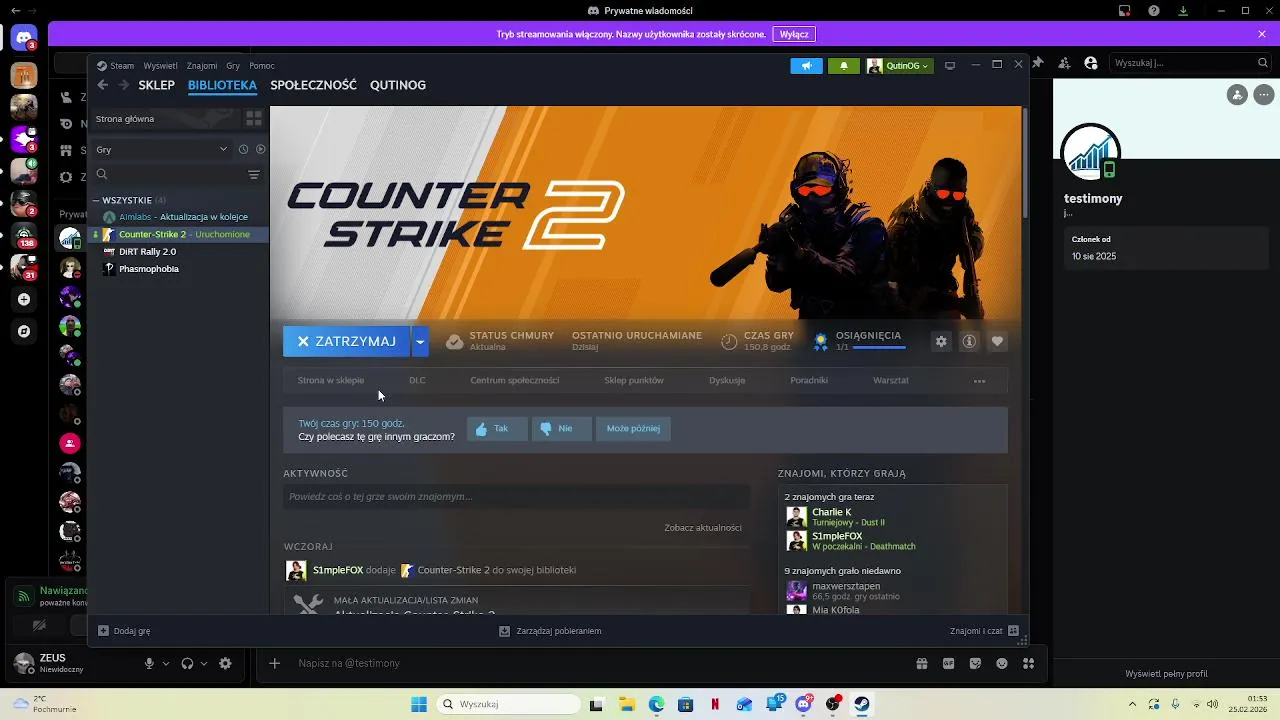Toggle ready-to-play filter icon

point(260,150)
